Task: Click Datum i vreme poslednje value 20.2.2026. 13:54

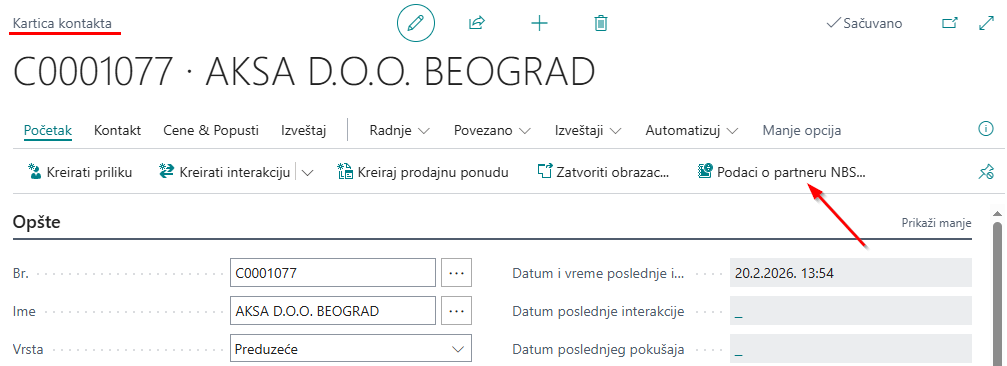Action: [851, 273]
